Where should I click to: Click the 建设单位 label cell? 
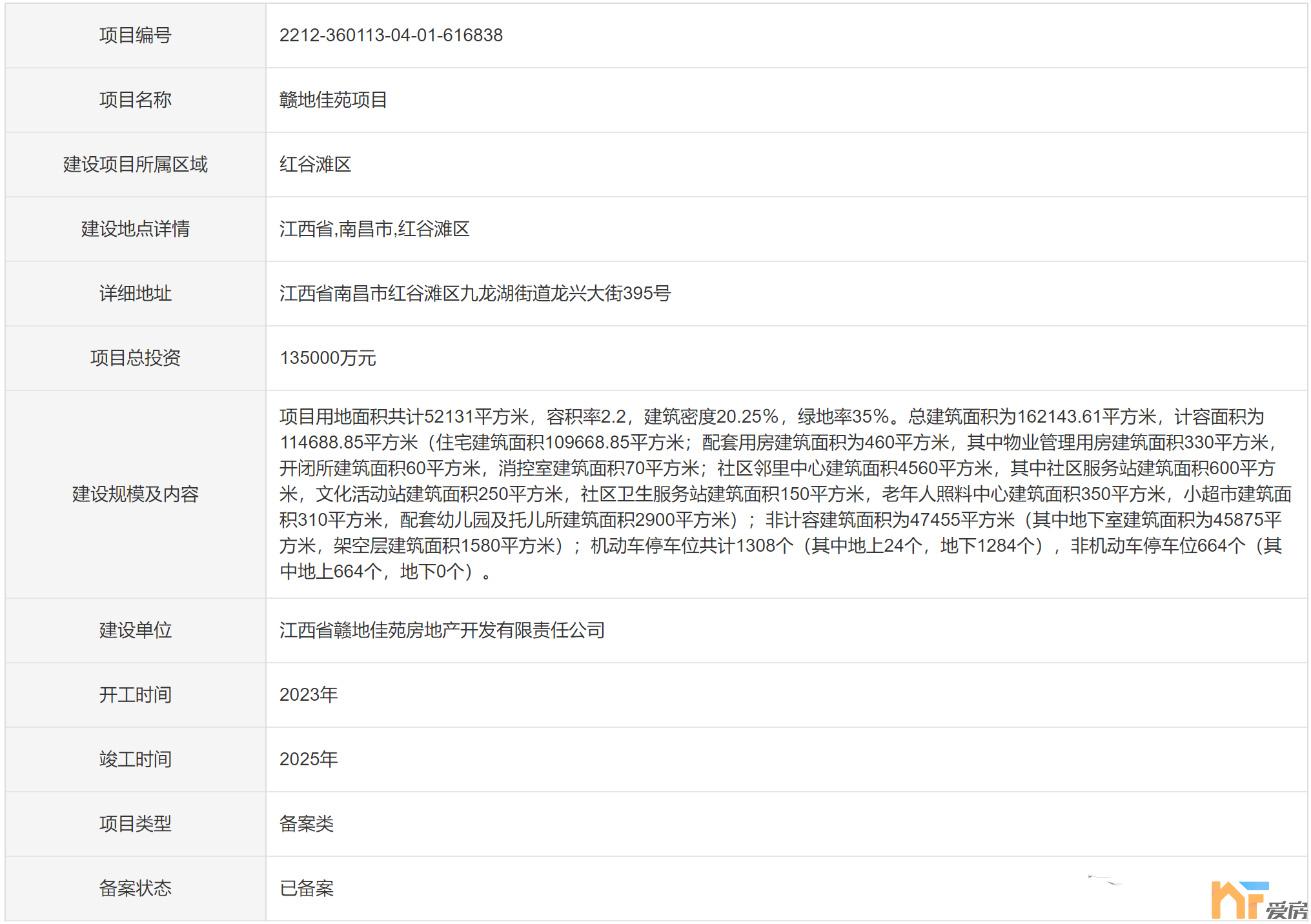(136, 630)
